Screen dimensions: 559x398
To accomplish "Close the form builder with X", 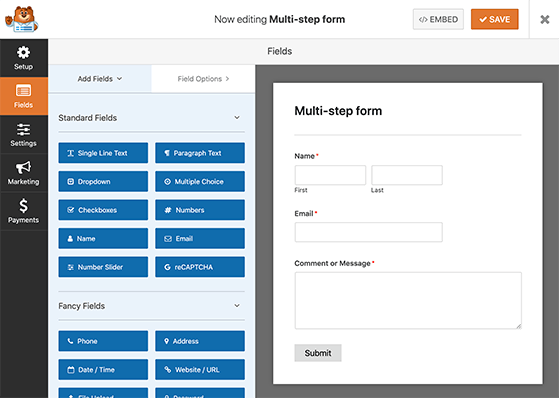I will [544, 19].
